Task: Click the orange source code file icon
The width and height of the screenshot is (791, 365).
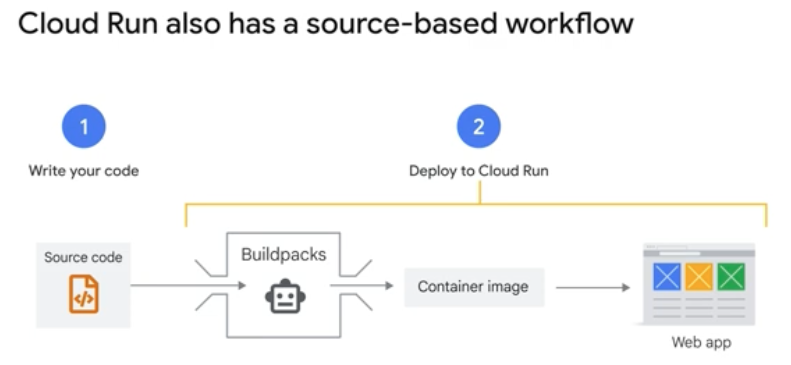Action: tap(84, 294)
